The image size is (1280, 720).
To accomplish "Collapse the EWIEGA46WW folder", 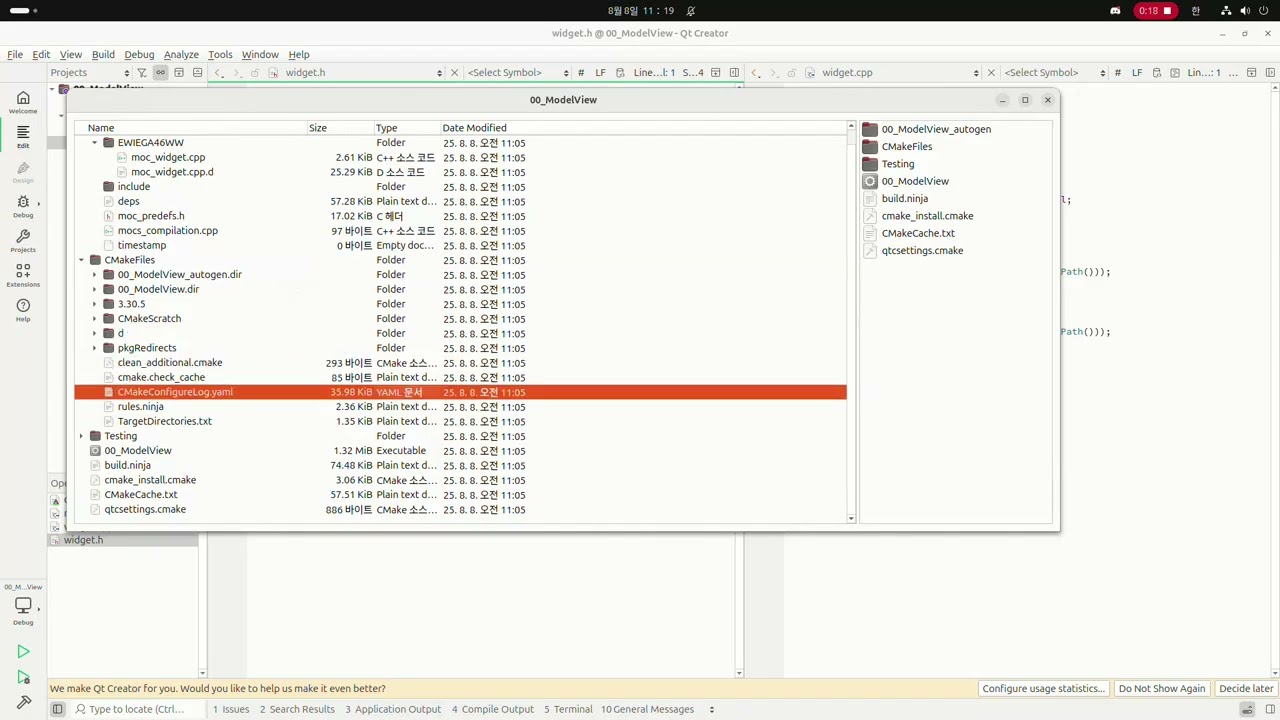I will click(x=95, y=143).
